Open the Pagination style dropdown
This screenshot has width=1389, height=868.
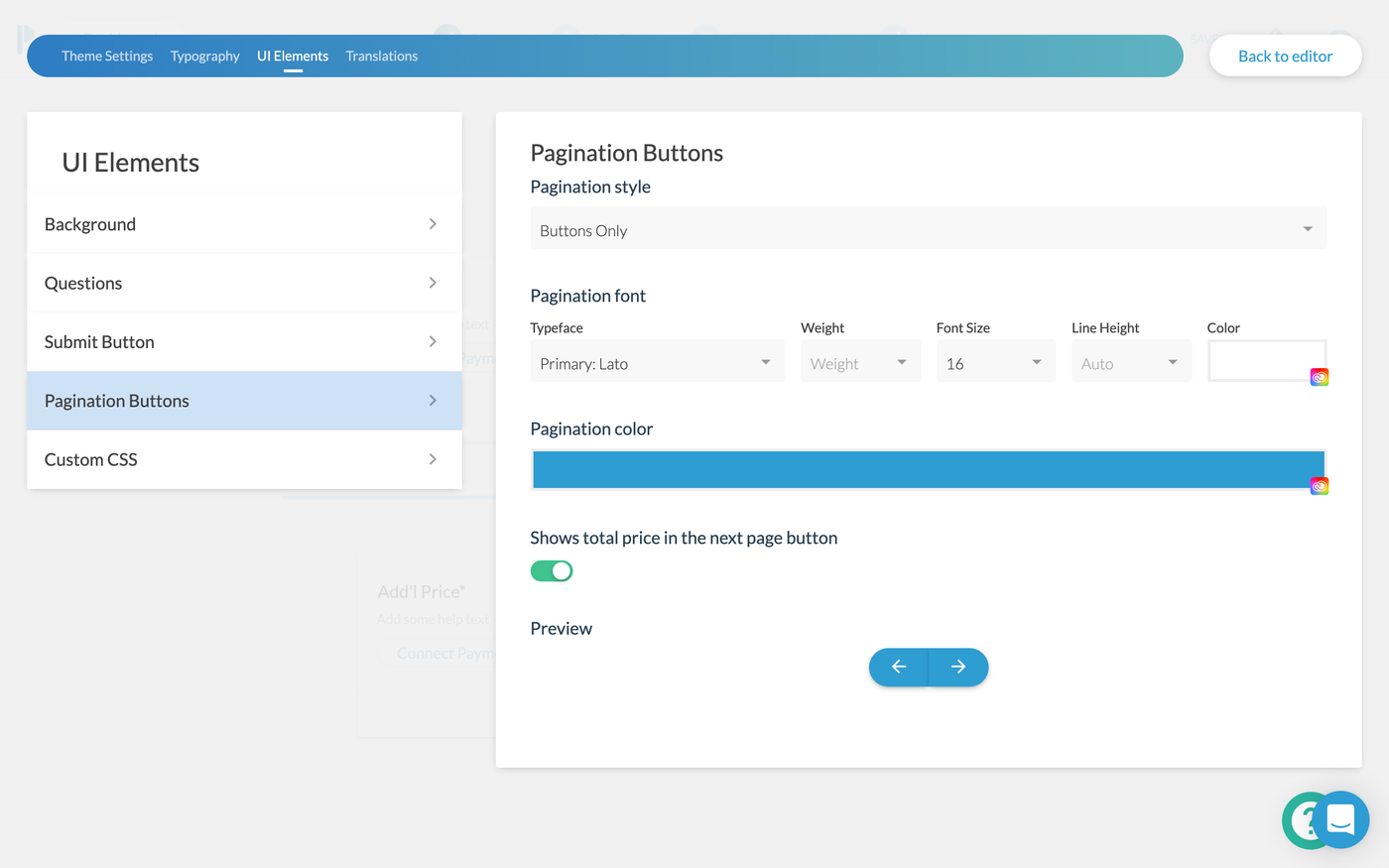[929, 228]
